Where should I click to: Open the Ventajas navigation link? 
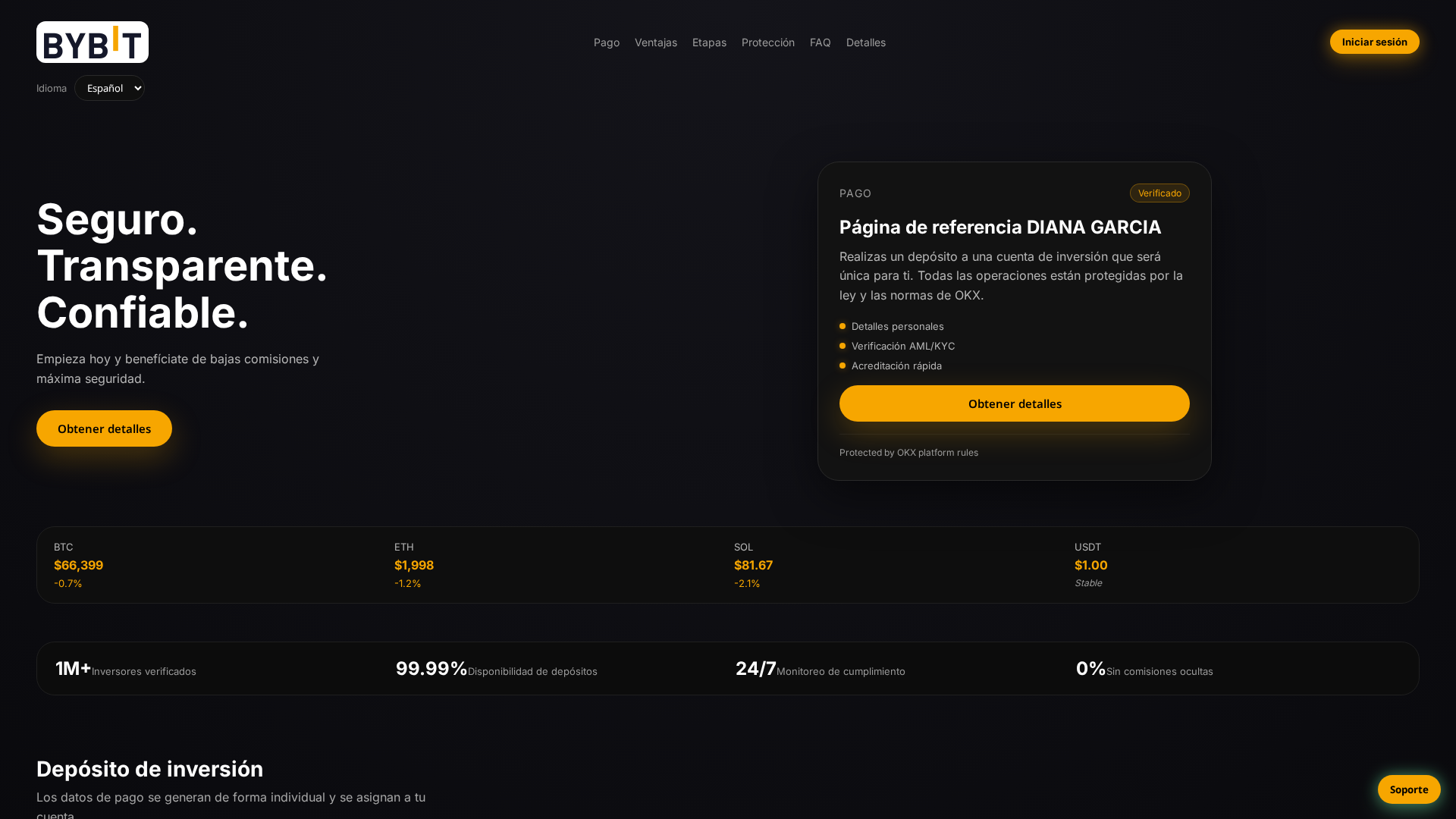pos(656,42)
